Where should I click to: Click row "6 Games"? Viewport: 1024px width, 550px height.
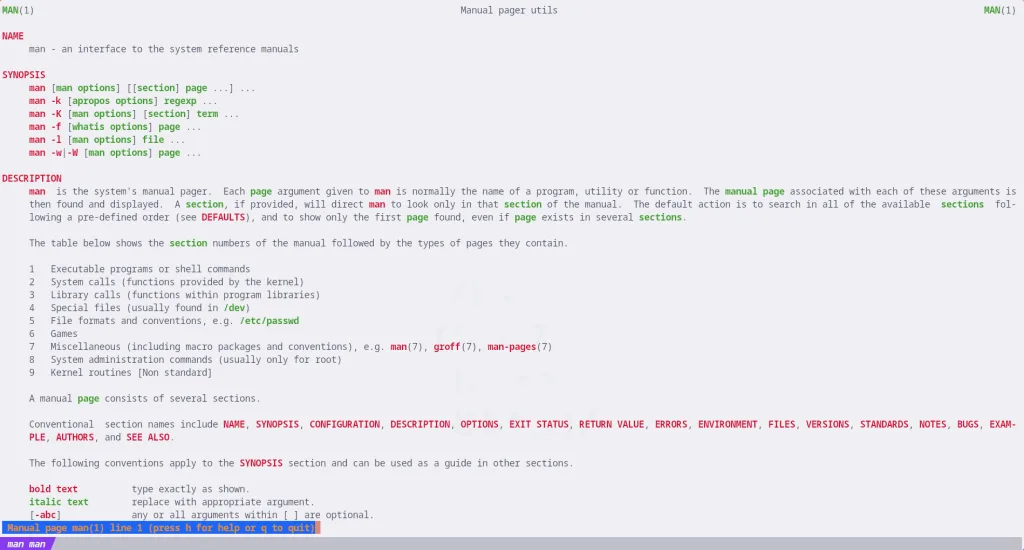click(53, 334)
